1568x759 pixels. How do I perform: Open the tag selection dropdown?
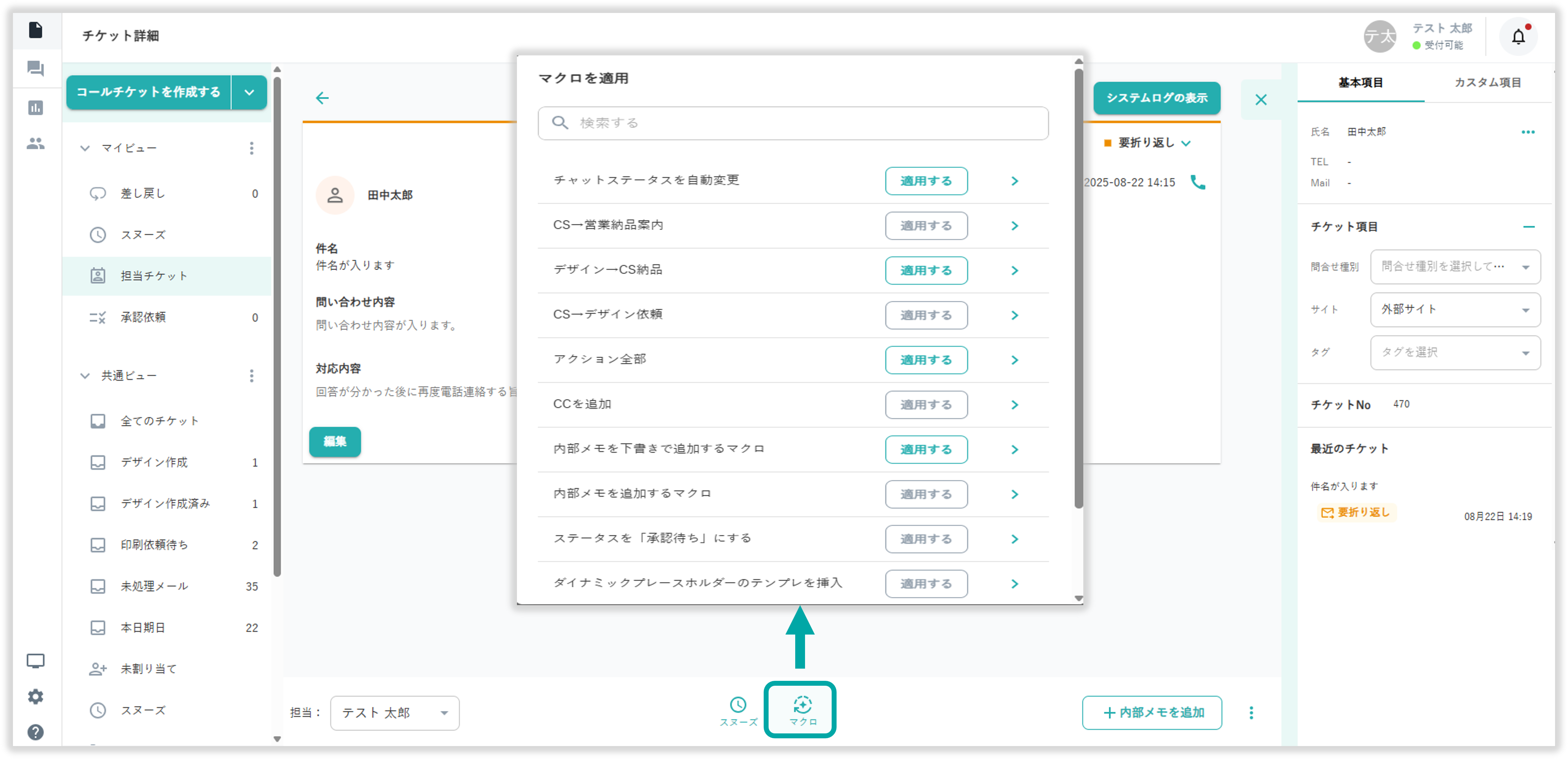(x=1455, y=352)
